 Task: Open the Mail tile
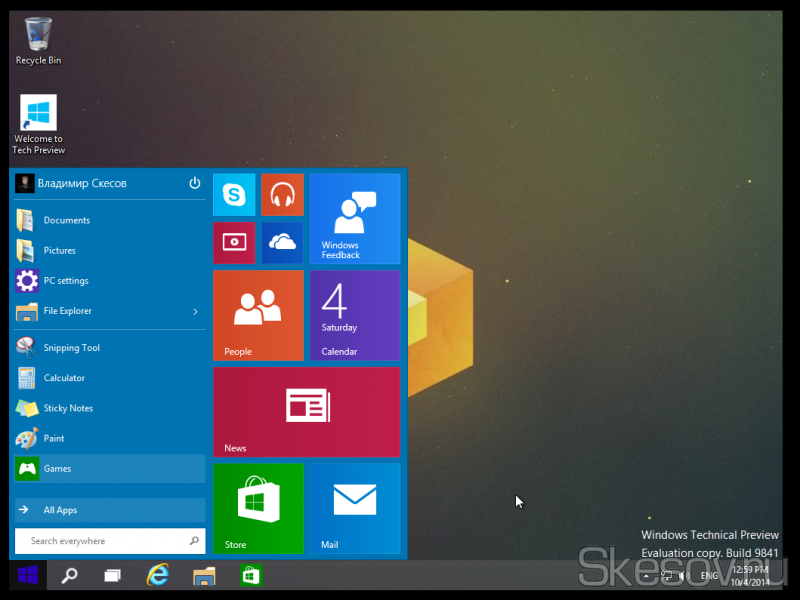(x=354, y=507)
